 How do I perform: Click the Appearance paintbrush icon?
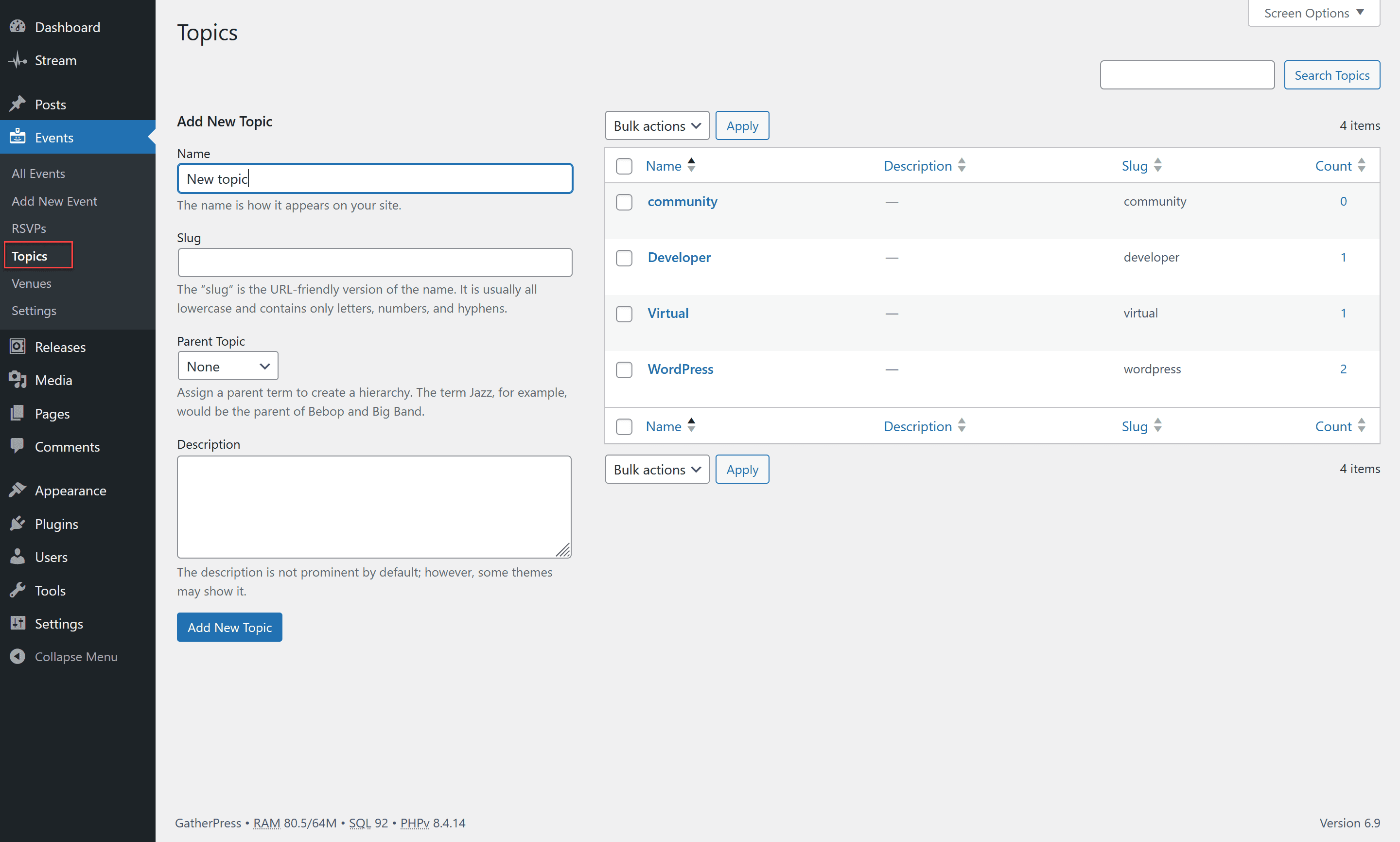point(17,490)
